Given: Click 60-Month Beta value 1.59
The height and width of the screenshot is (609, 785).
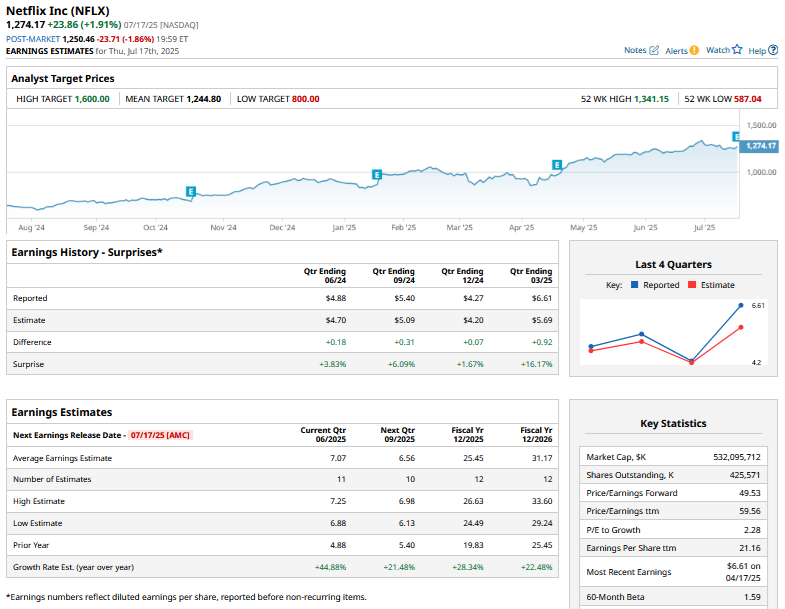Looking at the screenshot, I should click(752, 597).
